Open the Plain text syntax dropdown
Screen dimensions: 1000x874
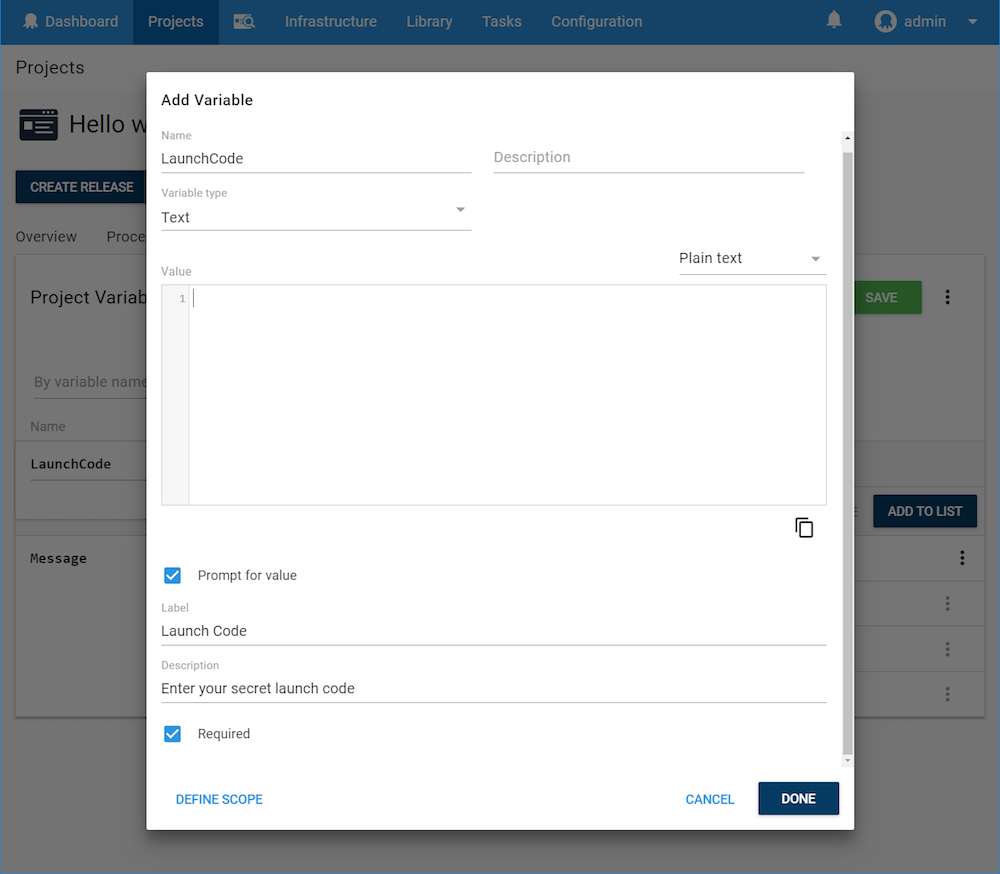coord(752,258)
